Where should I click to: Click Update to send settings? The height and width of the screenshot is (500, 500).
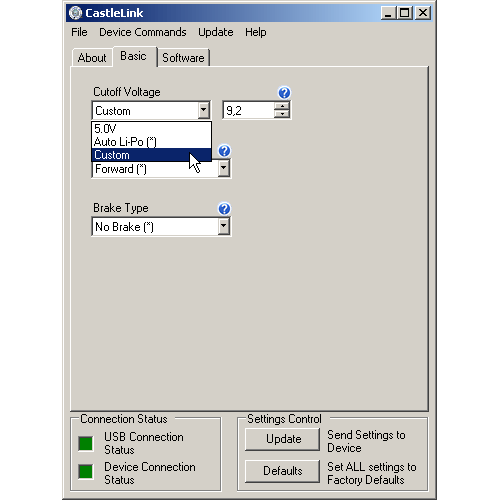pyautogui.click(x=283, y=439)
